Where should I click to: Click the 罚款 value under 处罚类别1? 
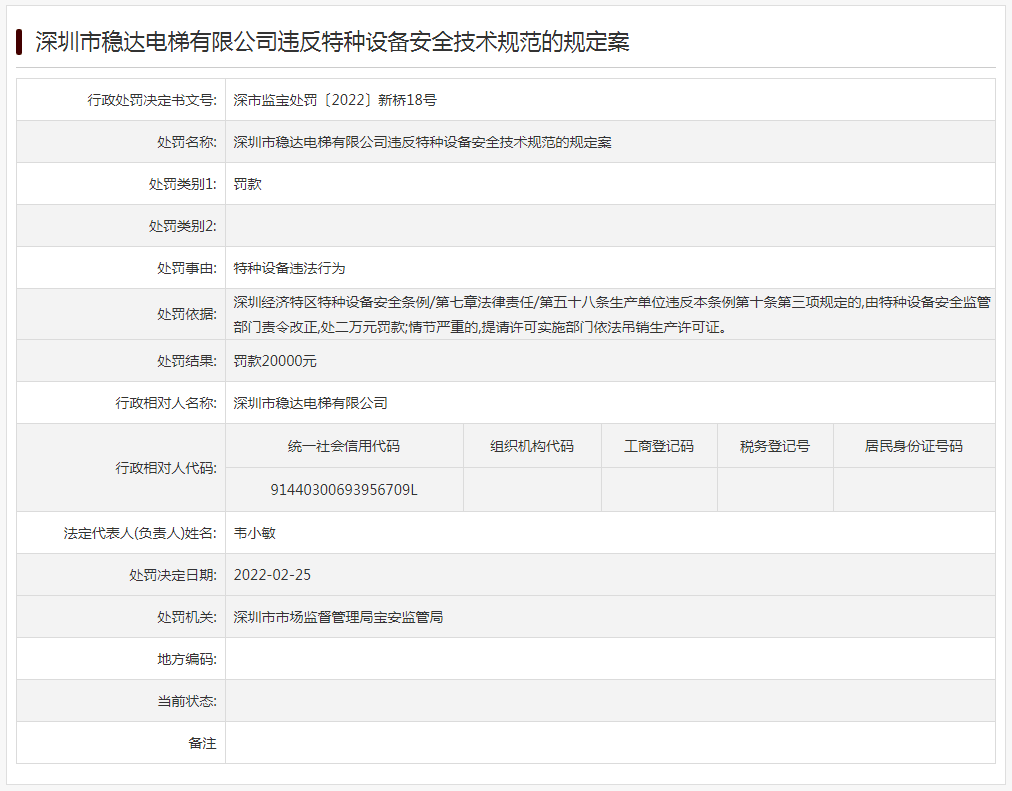click(x=248, y=184)
